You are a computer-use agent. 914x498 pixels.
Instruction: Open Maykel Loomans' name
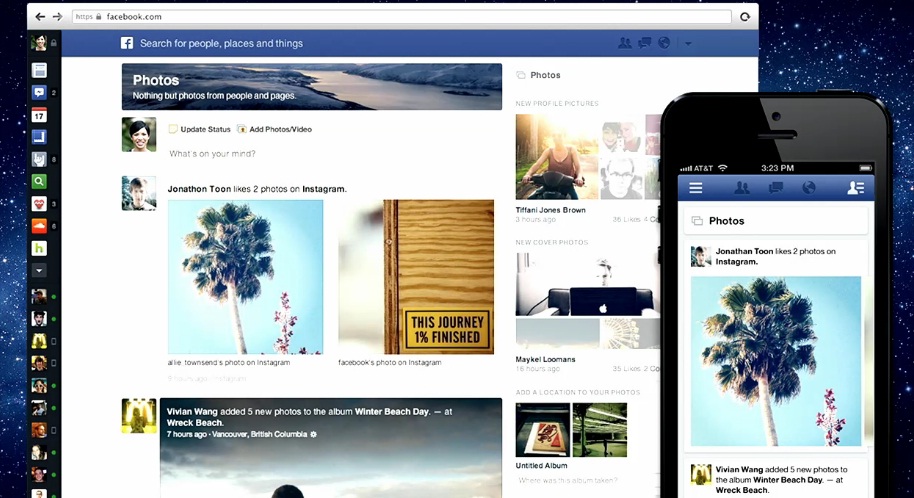pos(545,360)
